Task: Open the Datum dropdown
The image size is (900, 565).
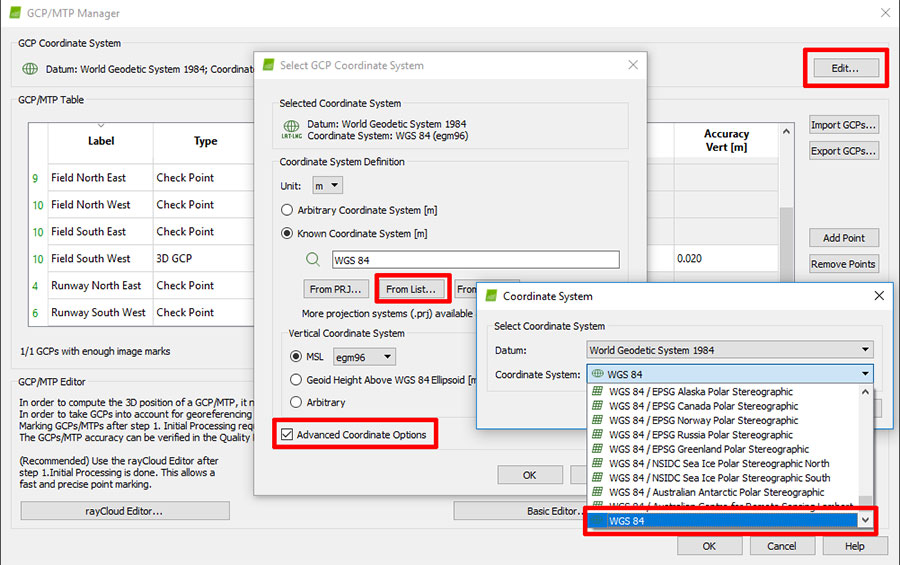Action: (x=729, y=350)
